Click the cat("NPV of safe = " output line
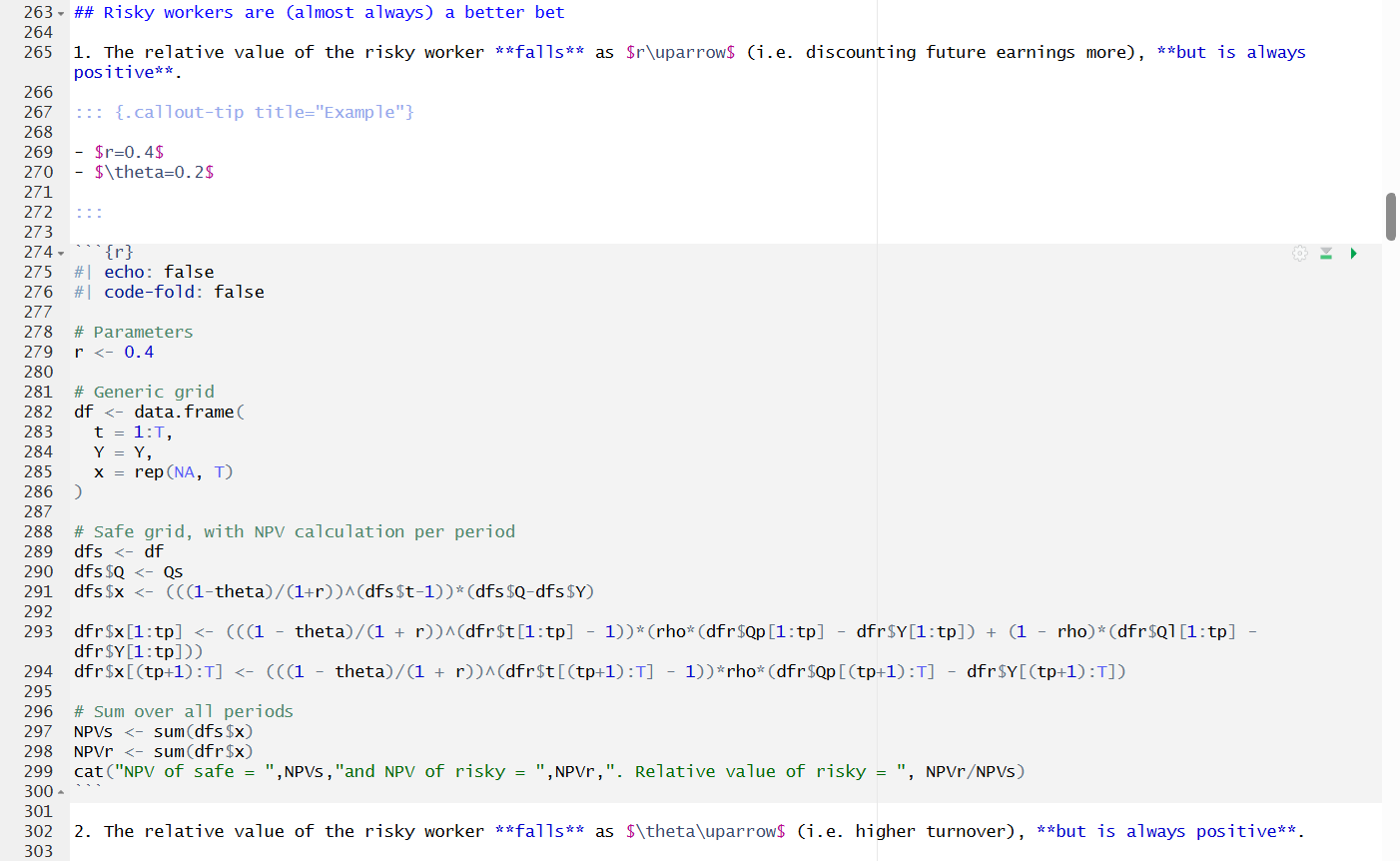 [x=549, y=771]
